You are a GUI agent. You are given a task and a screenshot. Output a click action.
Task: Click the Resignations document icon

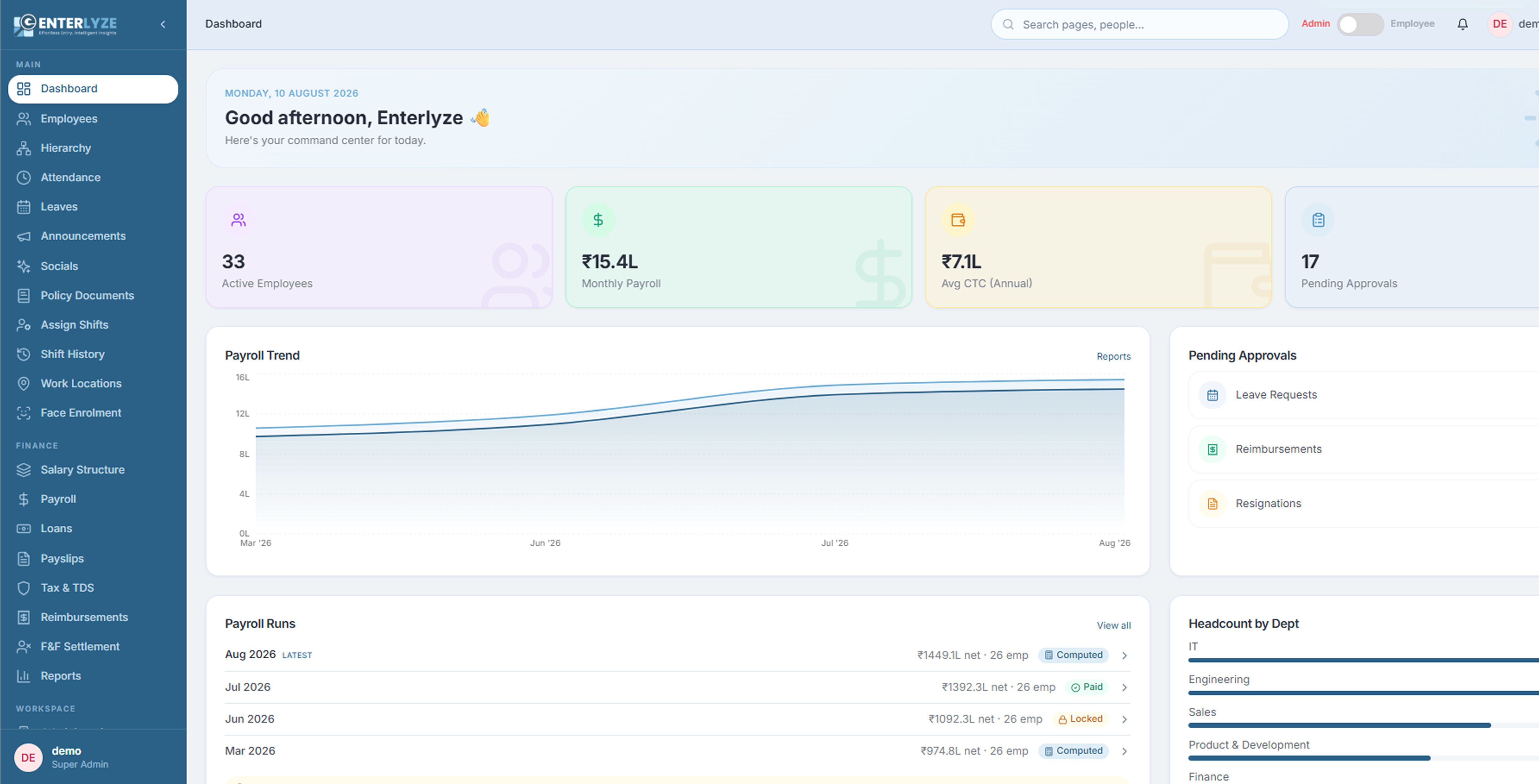click(x=1212, y=503)
